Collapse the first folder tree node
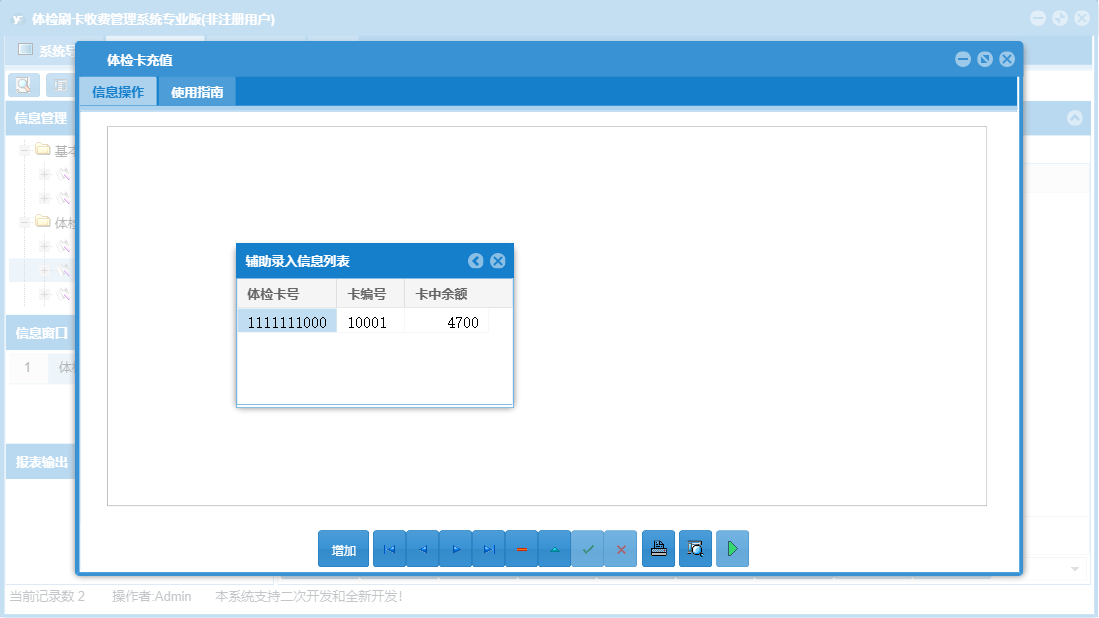This screenshot has width=1099, height=618. (25, 150)
